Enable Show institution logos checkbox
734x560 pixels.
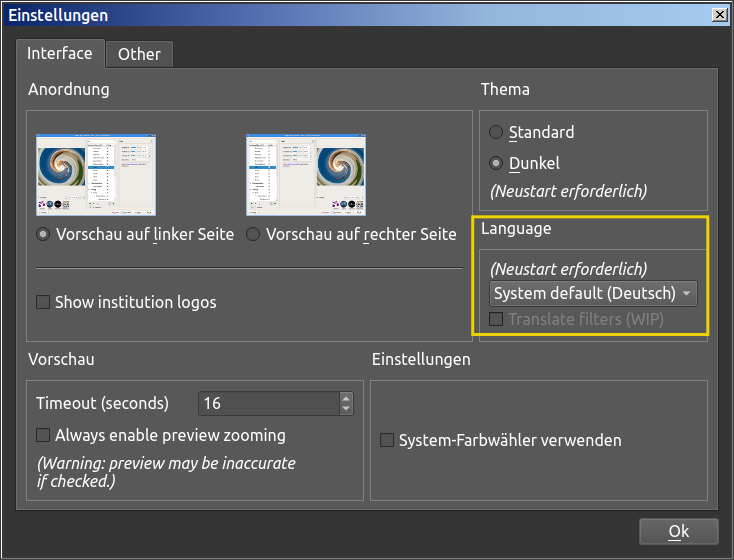tap(43, 302)
